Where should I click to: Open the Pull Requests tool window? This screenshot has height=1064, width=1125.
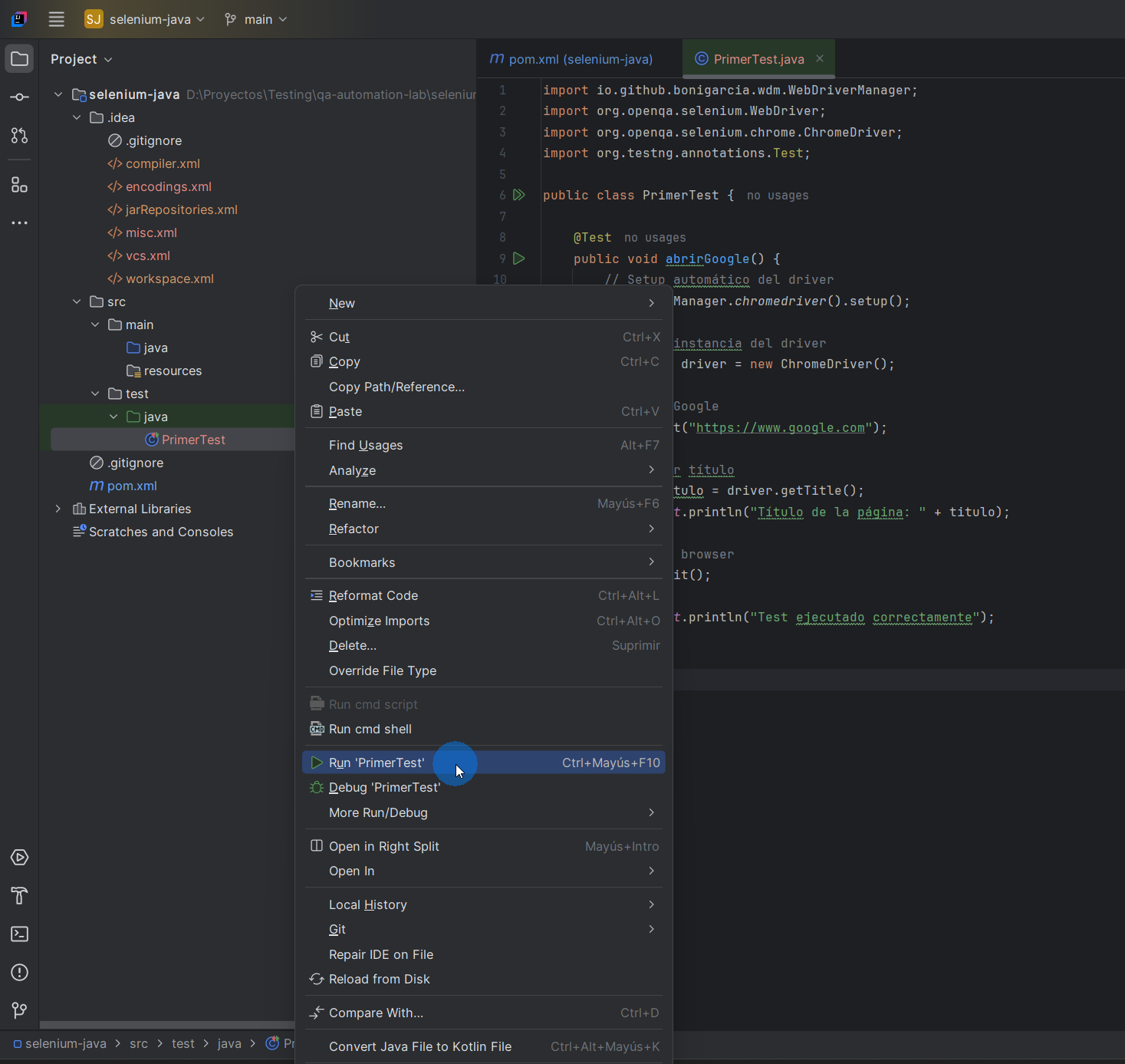(x=19, y=136)
